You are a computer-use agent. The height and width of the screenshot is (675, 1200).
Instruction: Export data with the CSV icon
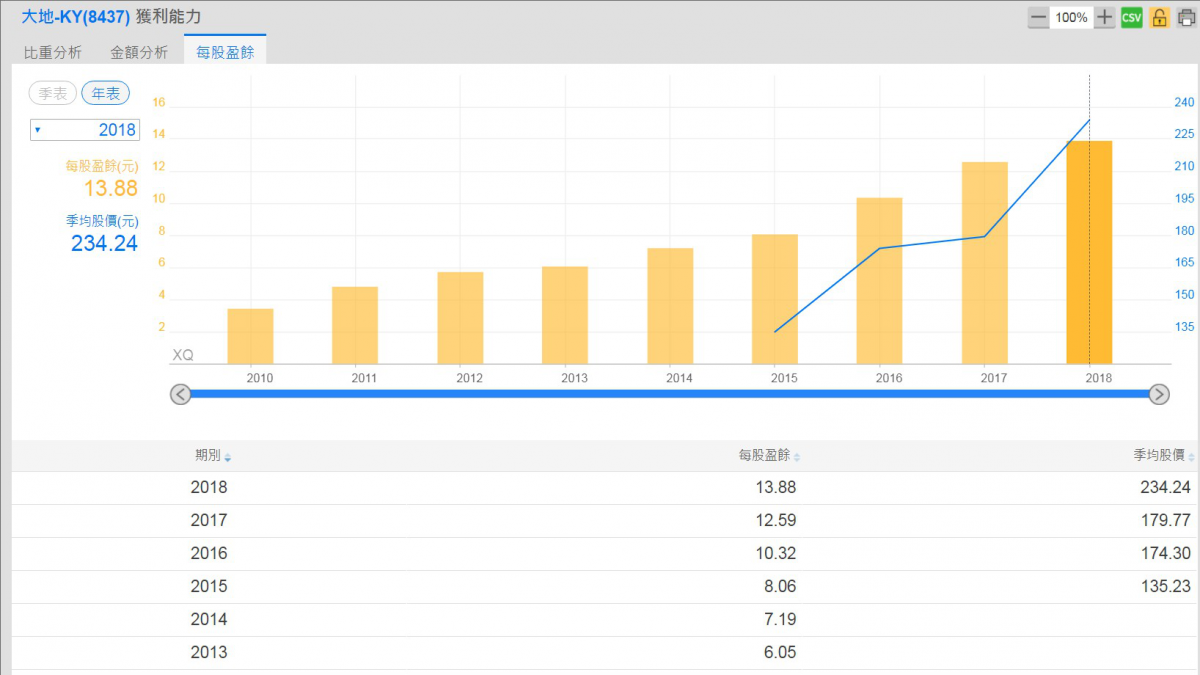tap(1131, 17)
